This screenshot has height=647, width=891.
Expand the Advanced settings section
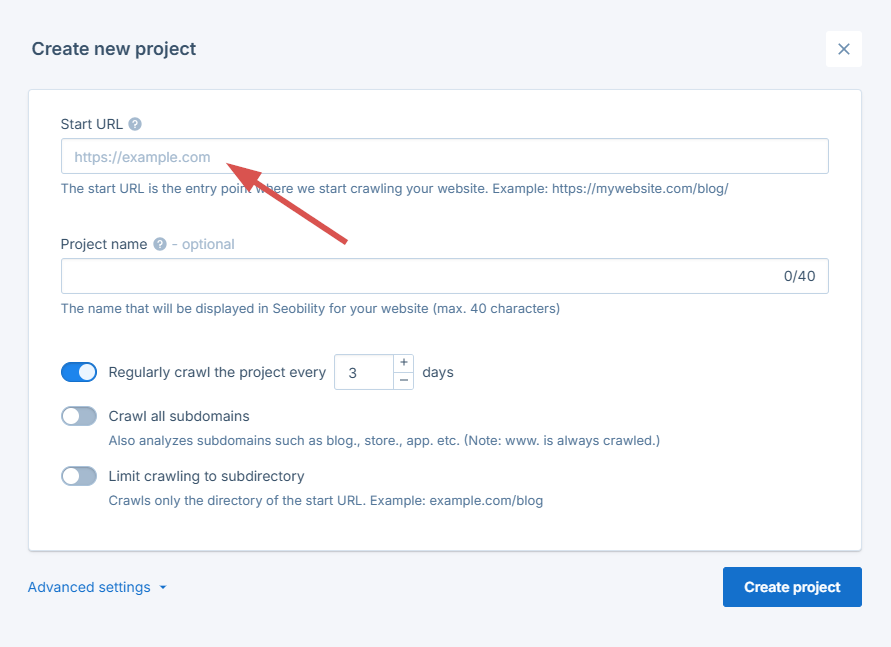tap(90, 587)
